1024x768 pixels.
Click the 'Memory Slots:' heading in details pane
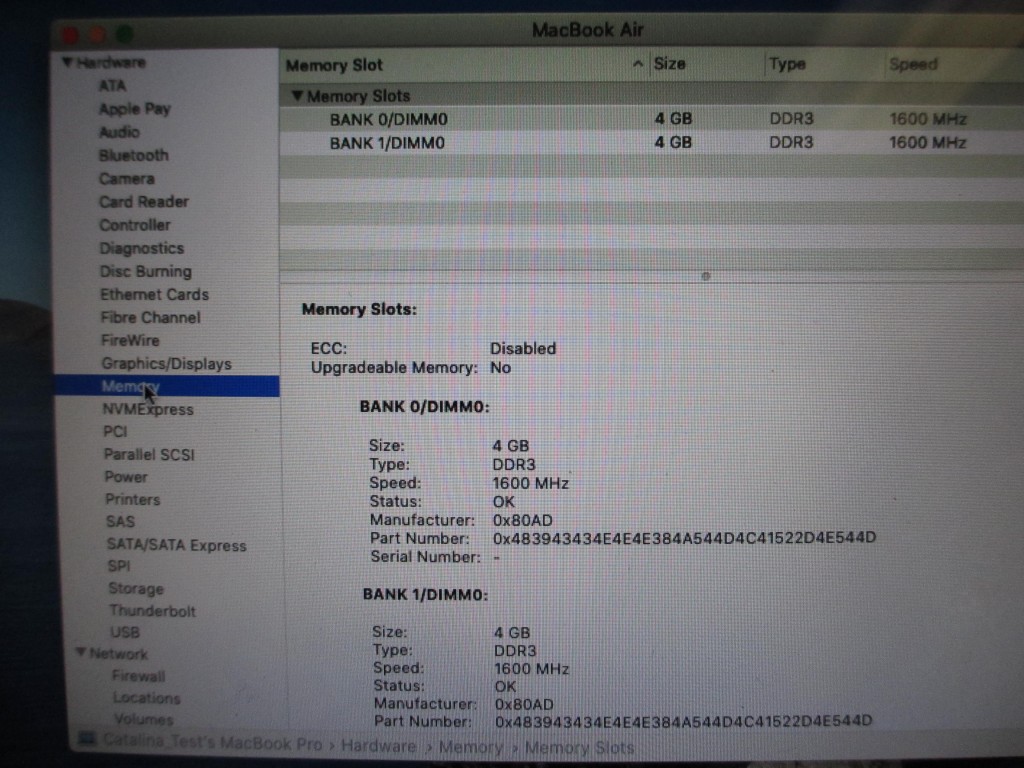click(x=359, y=309)
